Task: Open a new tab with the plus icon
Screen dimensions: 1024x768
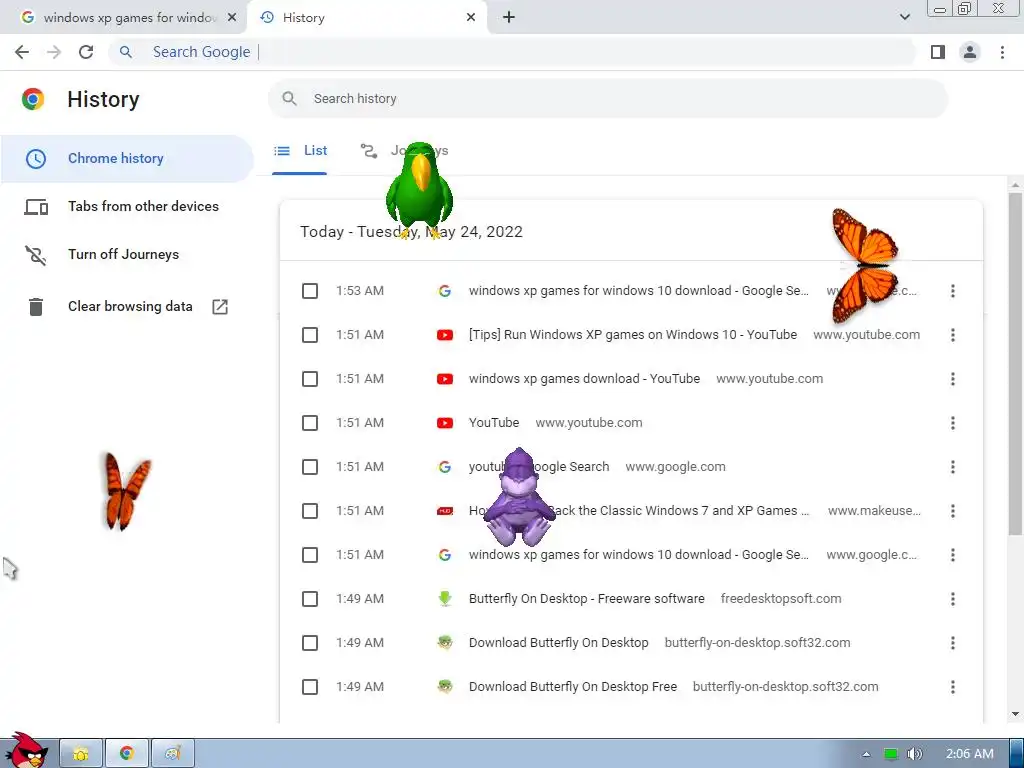Action: [509, 18]
